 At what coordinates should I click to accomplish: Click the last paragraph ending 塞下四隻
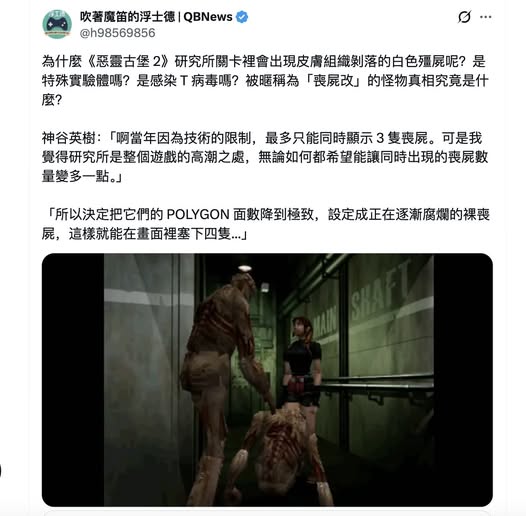[266, 224]
